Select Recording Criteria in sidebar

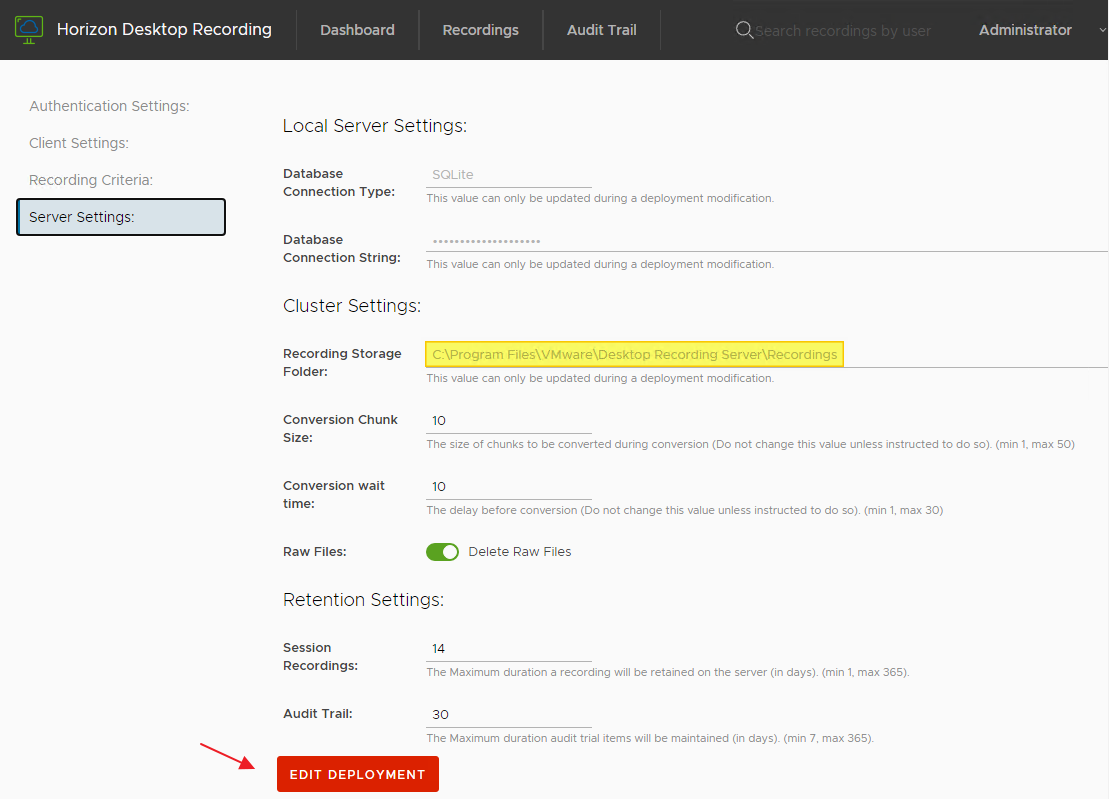tap(91, 180)
